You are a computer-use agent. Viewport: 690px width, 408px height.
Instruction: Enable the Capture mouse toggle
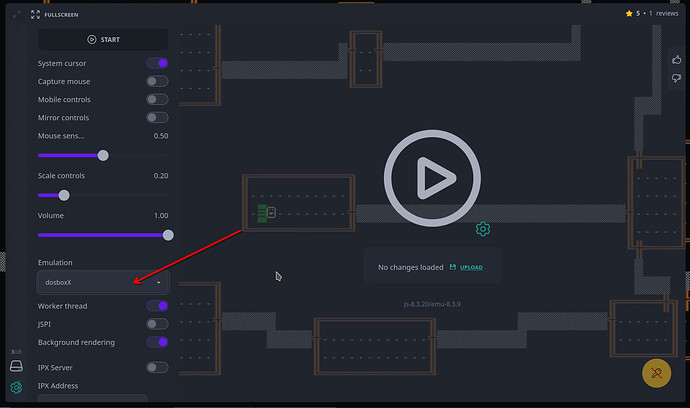pyautogui.click(x=157, y=81)
